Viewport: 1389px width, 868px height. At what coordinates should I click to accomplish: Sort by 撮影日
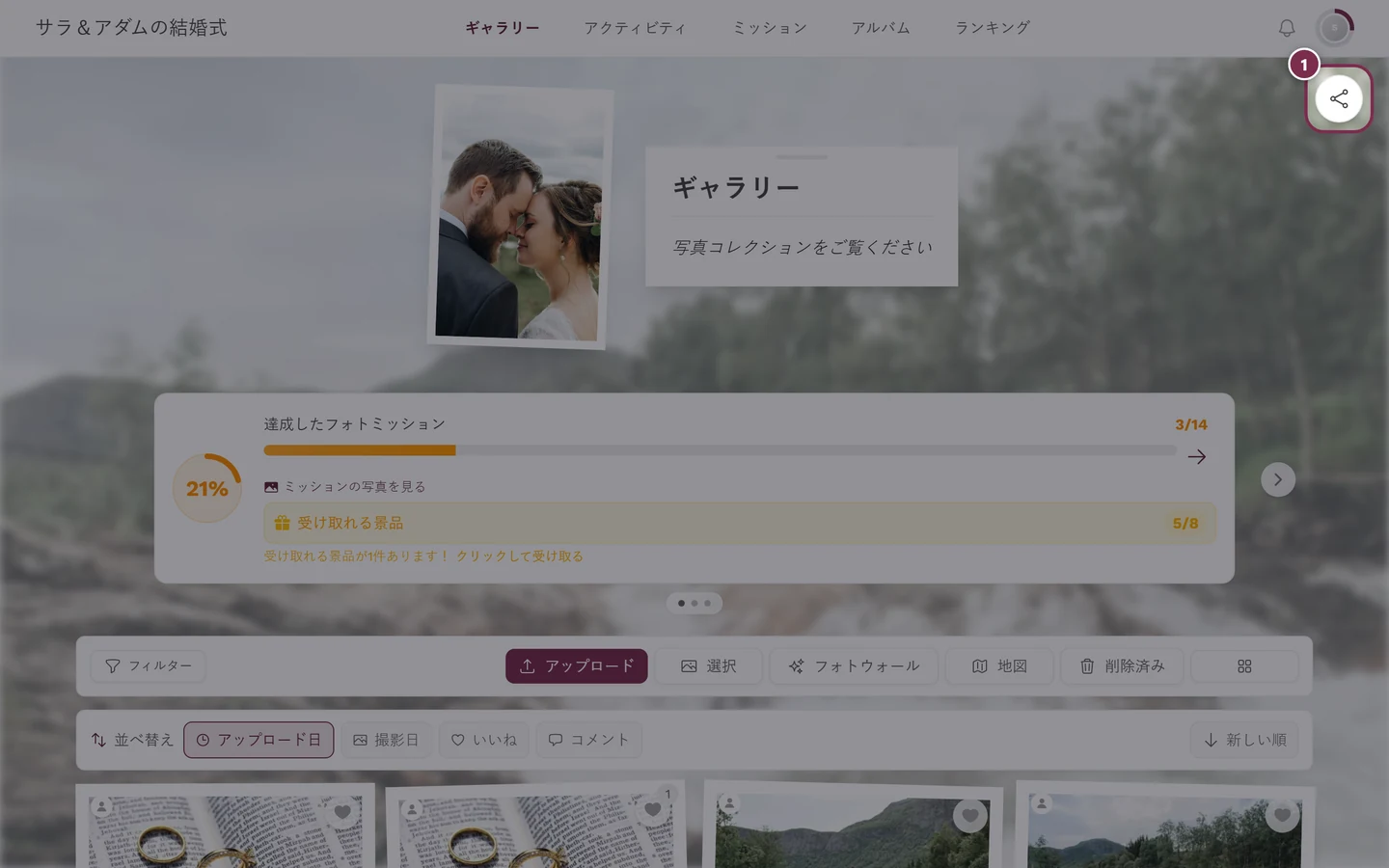(386, 740)
